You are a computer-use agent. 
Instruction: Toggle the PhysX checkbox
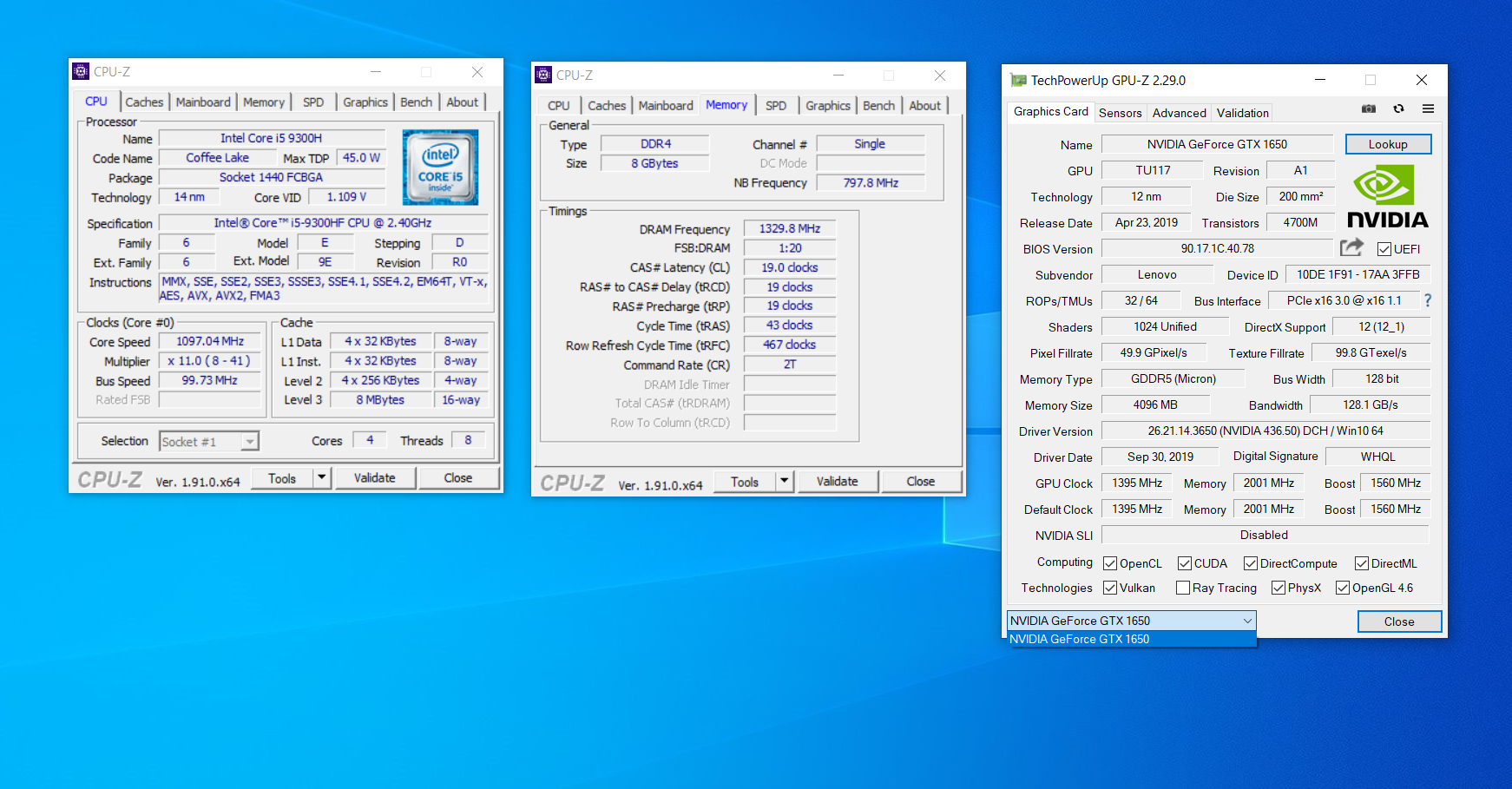pyautogui.click(x=1279, y=588)
